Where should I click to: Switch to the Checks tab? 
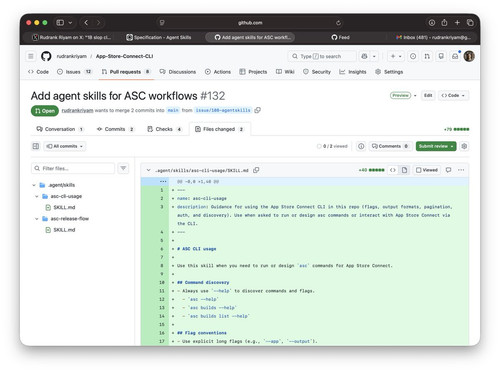point(165,129)
